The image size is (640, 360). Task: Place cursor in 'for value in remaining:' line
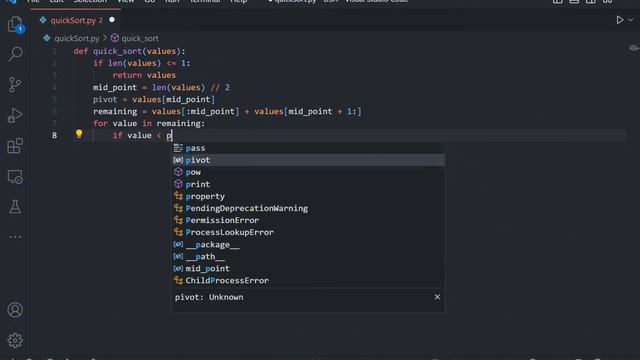[149, 123]
